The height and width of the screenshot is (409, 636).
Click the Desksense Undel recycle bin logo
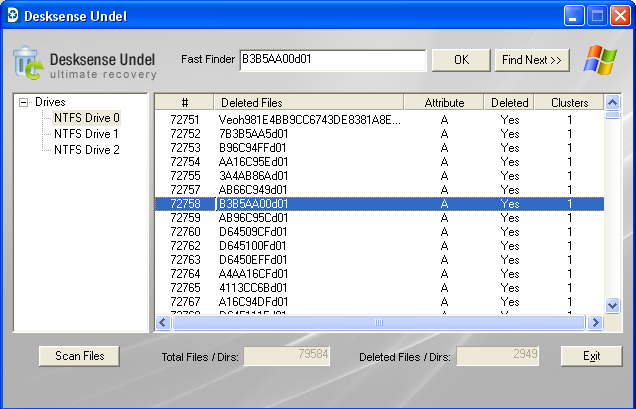pyautogui.click(x=28, y=63)
